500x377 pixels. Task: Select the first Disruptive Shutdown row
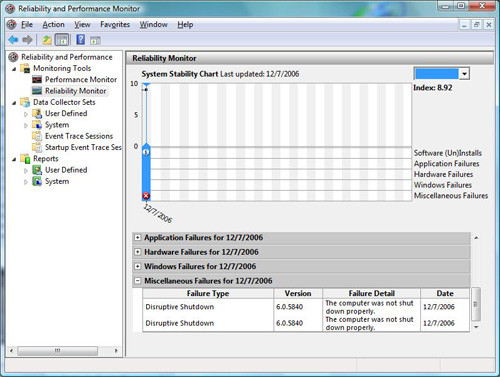[306, 307]
